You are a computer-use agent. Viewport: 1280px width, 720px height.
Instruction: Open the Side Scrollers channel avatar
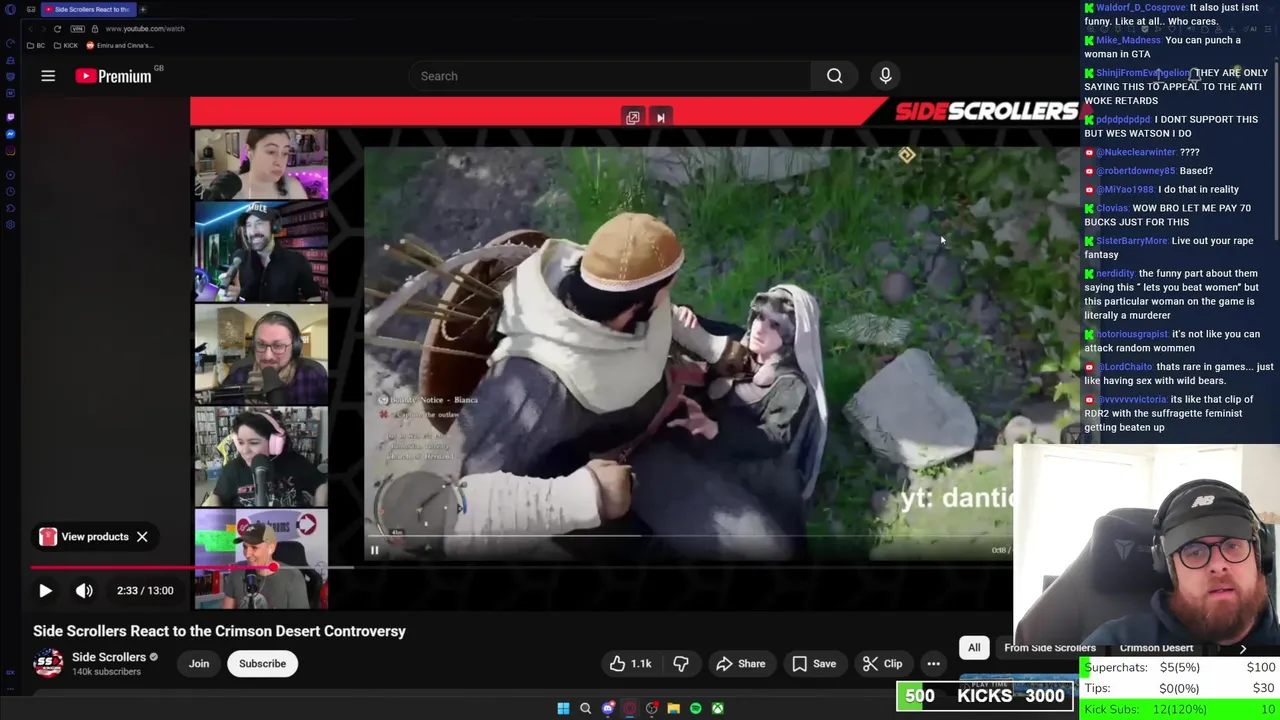48,663
